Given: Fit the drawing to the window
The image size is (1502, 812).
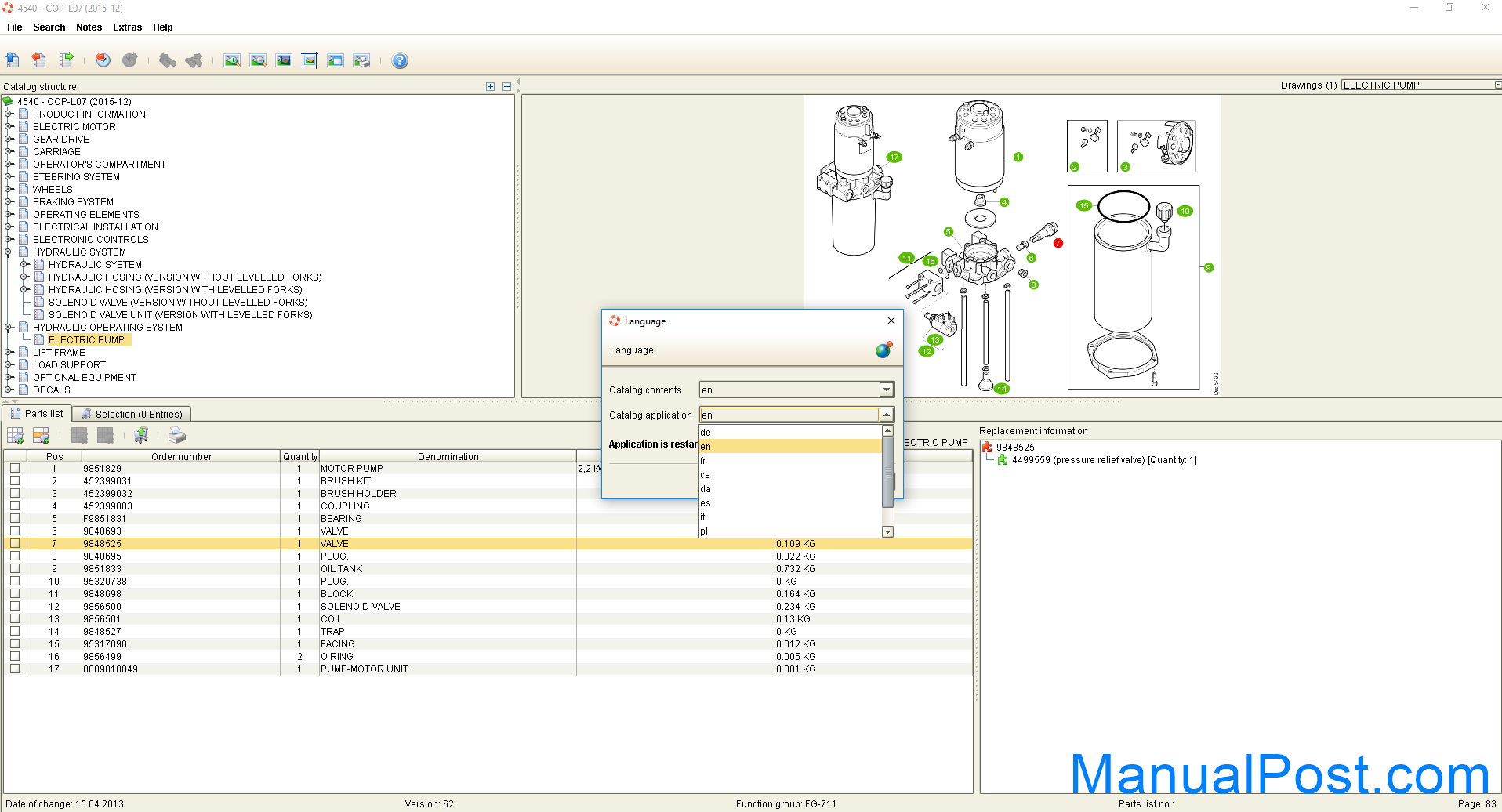Looking at the screenshot, I should click(x=310, y=60).
